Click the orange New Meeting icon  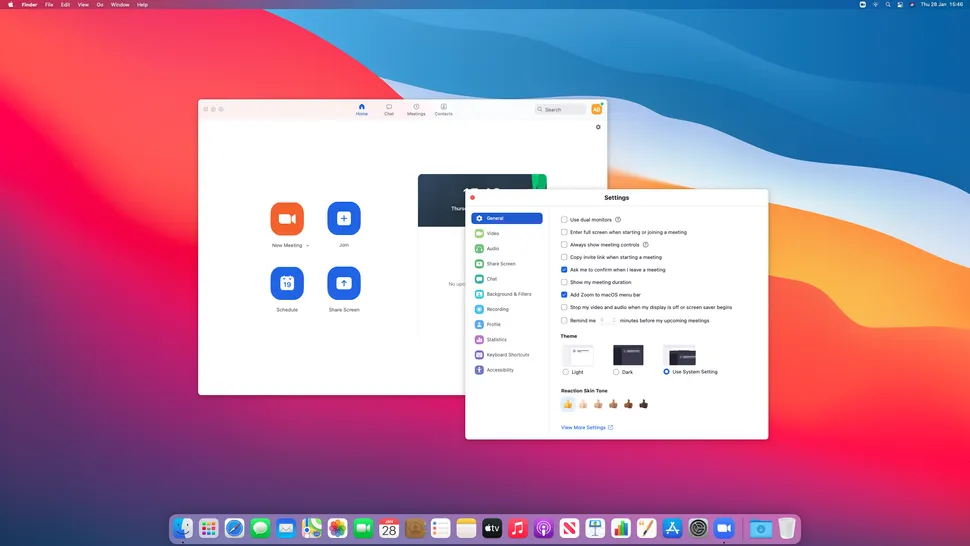(x=287, y=218)
